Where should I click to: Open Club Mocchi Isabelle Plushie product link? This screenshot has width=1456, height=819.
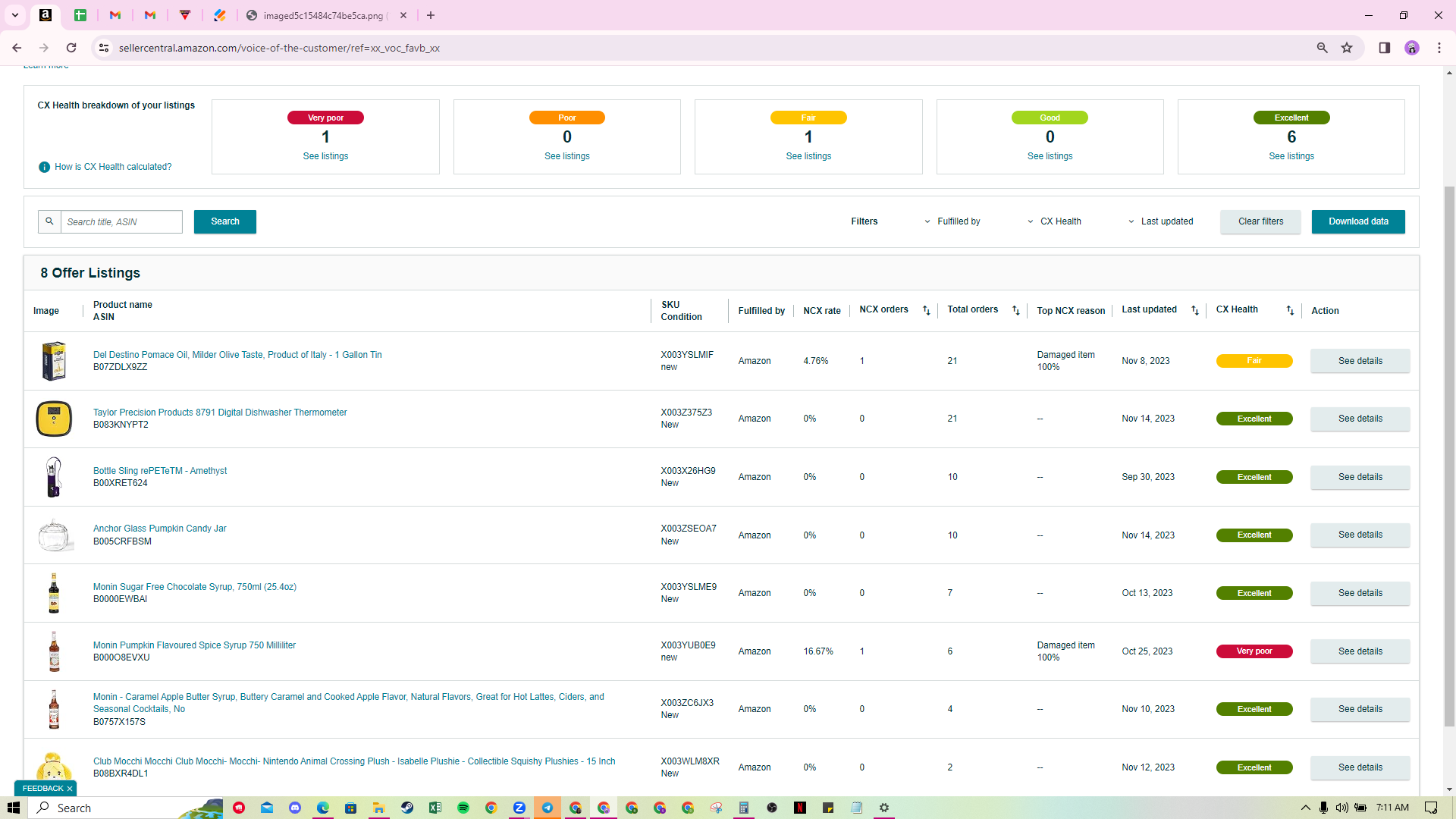(354, 761)
